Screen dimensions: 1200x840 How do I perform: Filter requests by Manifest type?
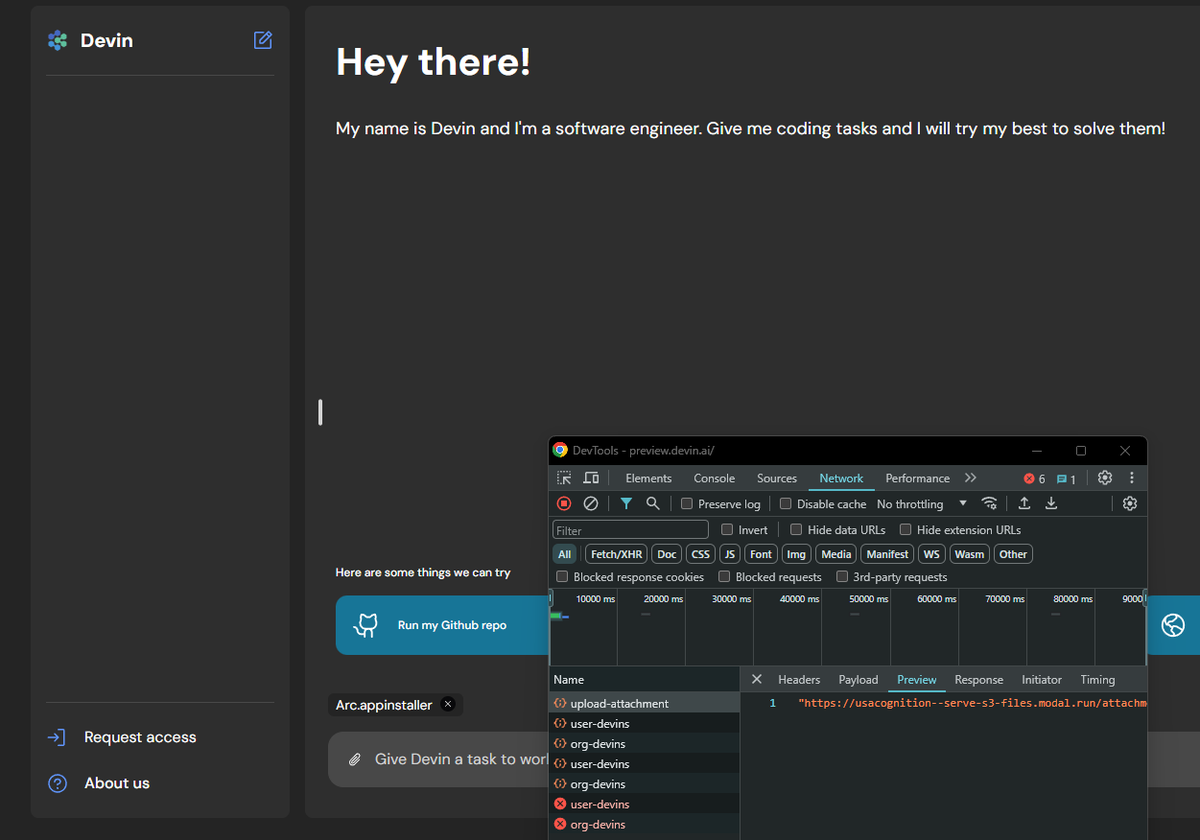[888, 554]
